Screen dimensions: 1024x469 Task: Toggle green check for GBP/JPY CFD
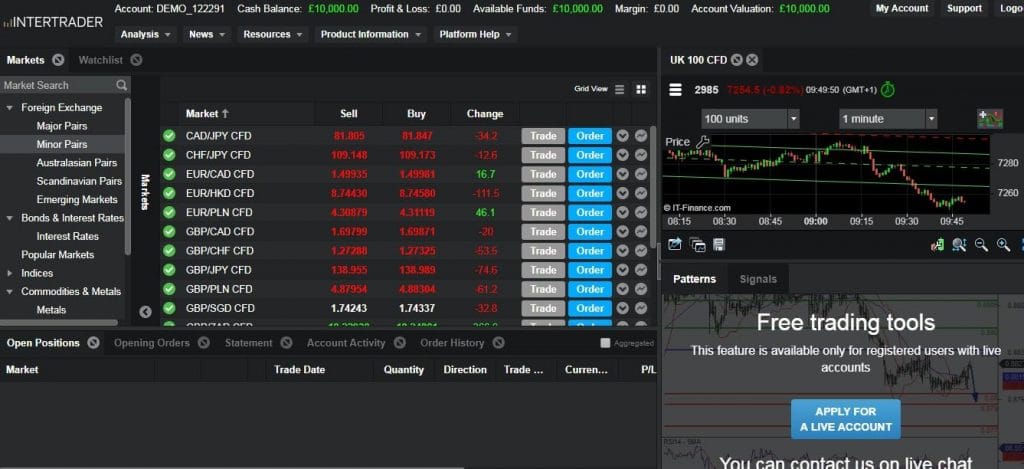tap(169, 270)
